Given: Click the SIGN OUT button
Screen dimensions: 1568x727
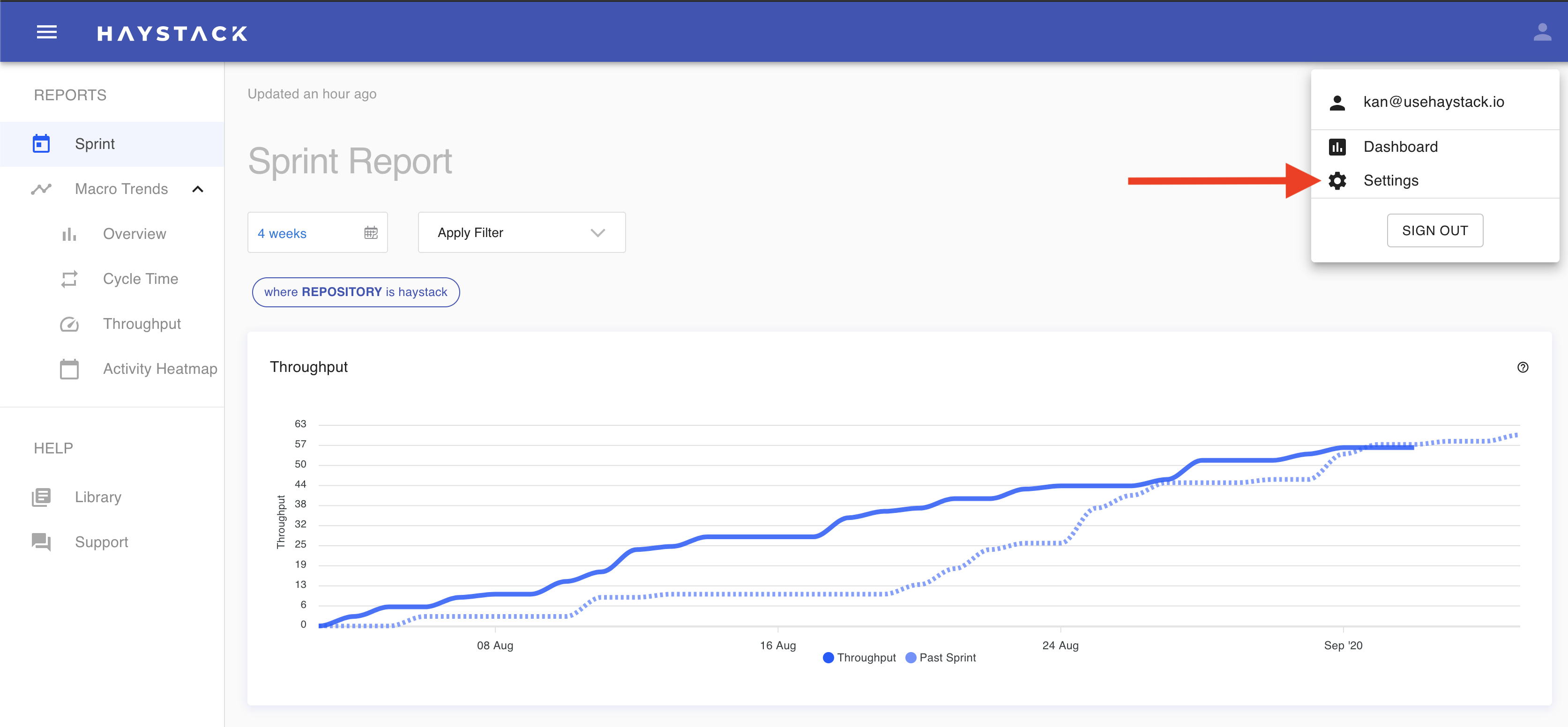Looking at the screenshot, I should tap(1434, 230).
